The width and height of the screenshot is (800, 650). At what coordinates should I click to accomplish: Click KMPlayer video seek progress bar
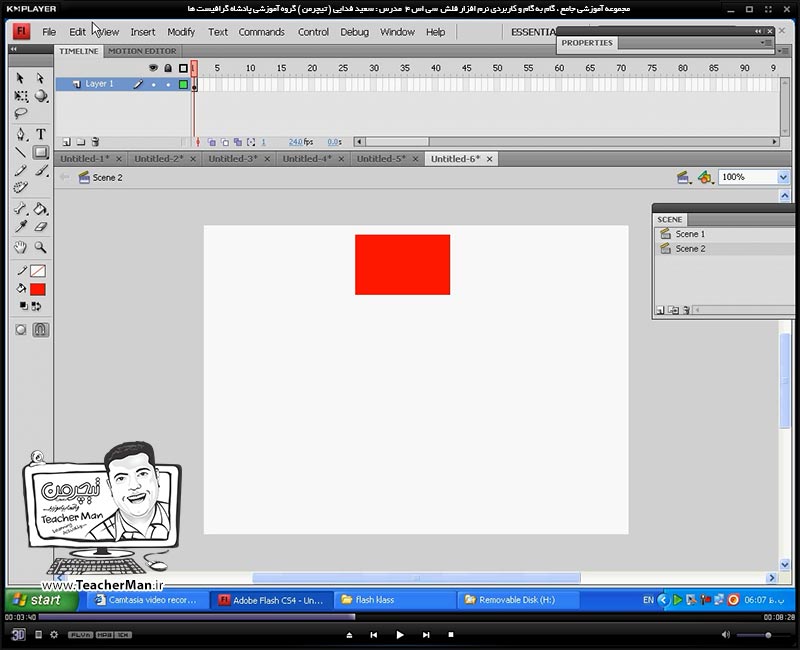[x=401, y=617]
